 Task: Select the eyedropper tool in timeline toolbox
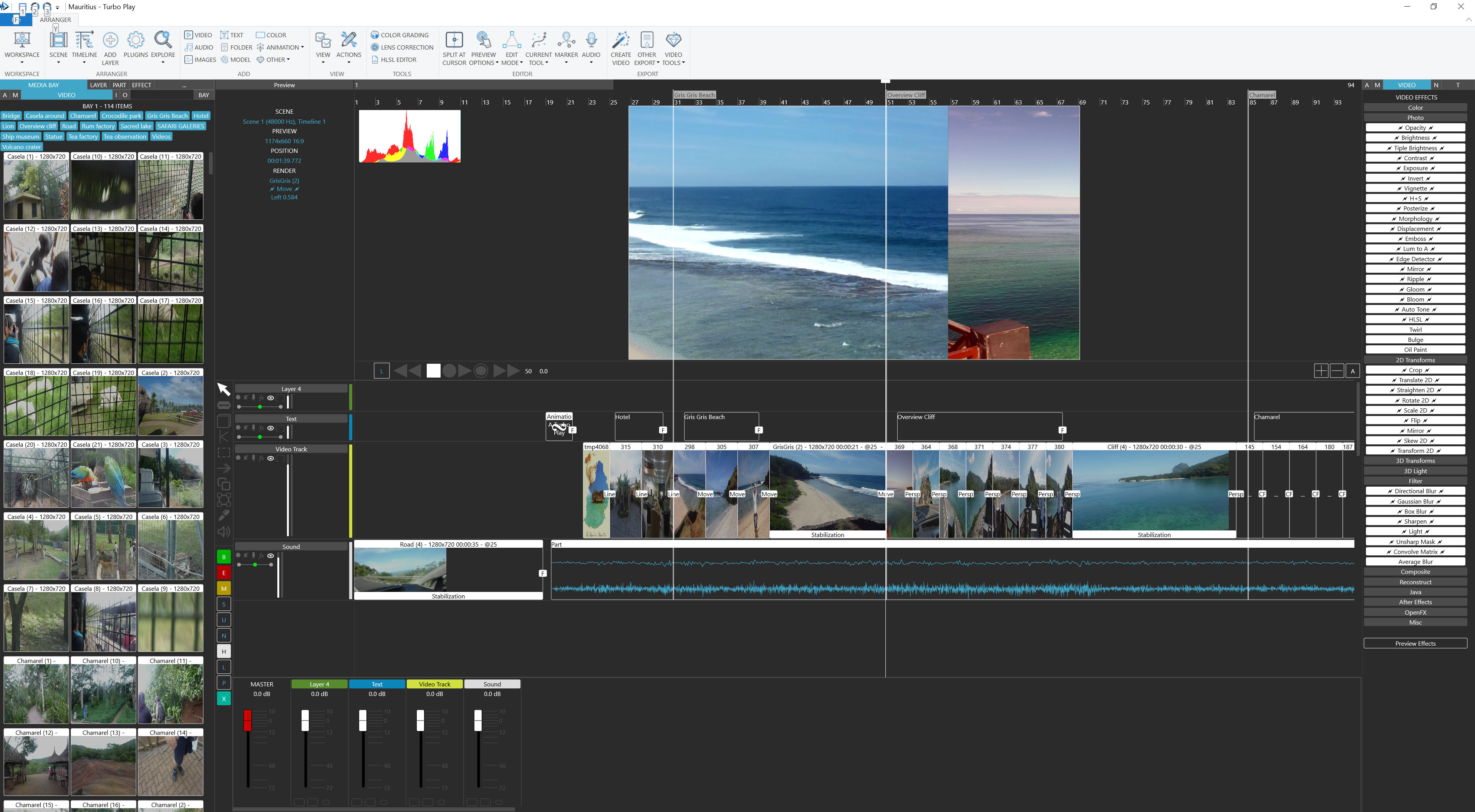(x=224, y=515)
